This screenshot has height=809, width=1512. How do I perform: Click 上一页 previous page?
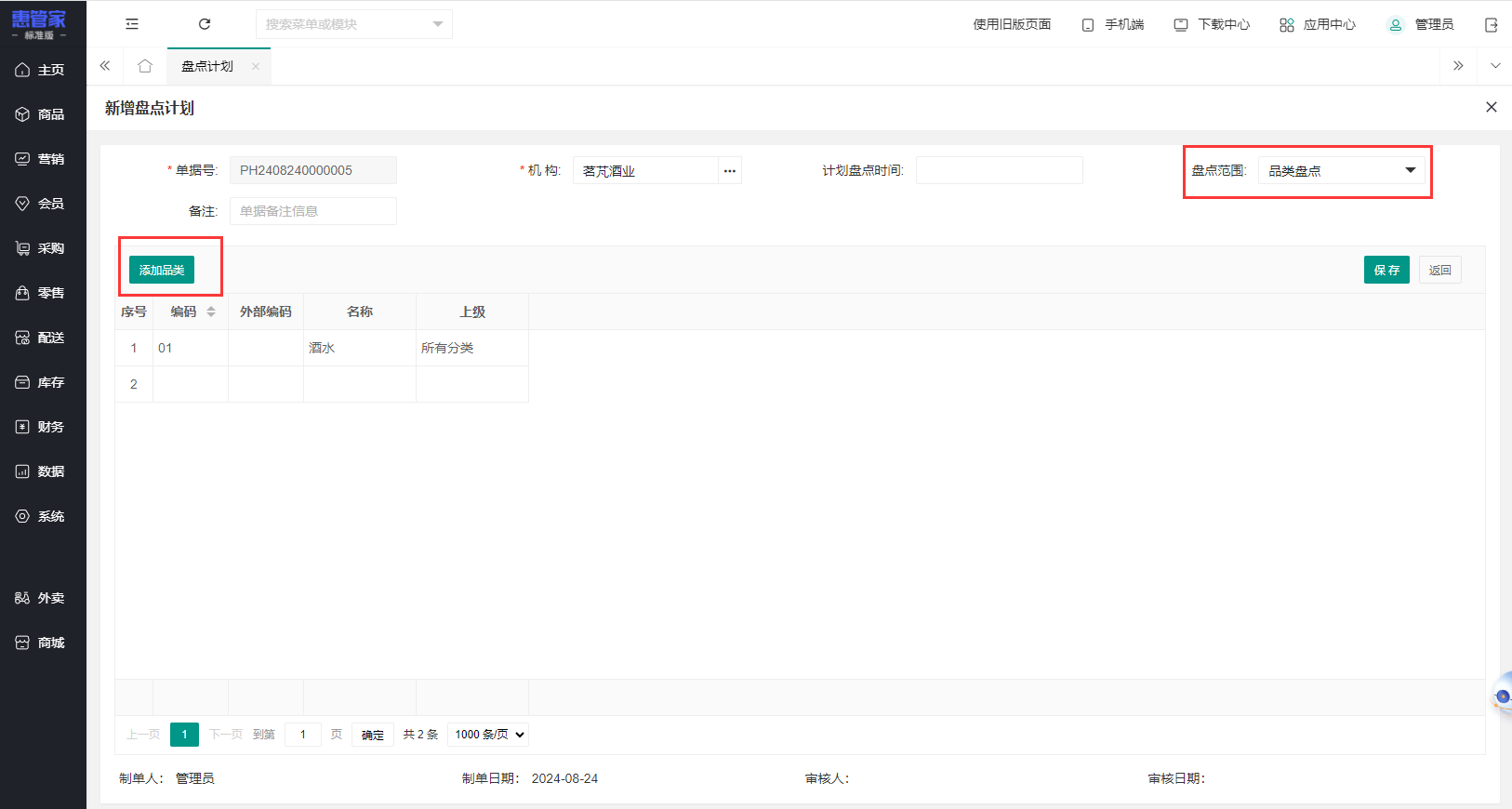tap(143, 735)
